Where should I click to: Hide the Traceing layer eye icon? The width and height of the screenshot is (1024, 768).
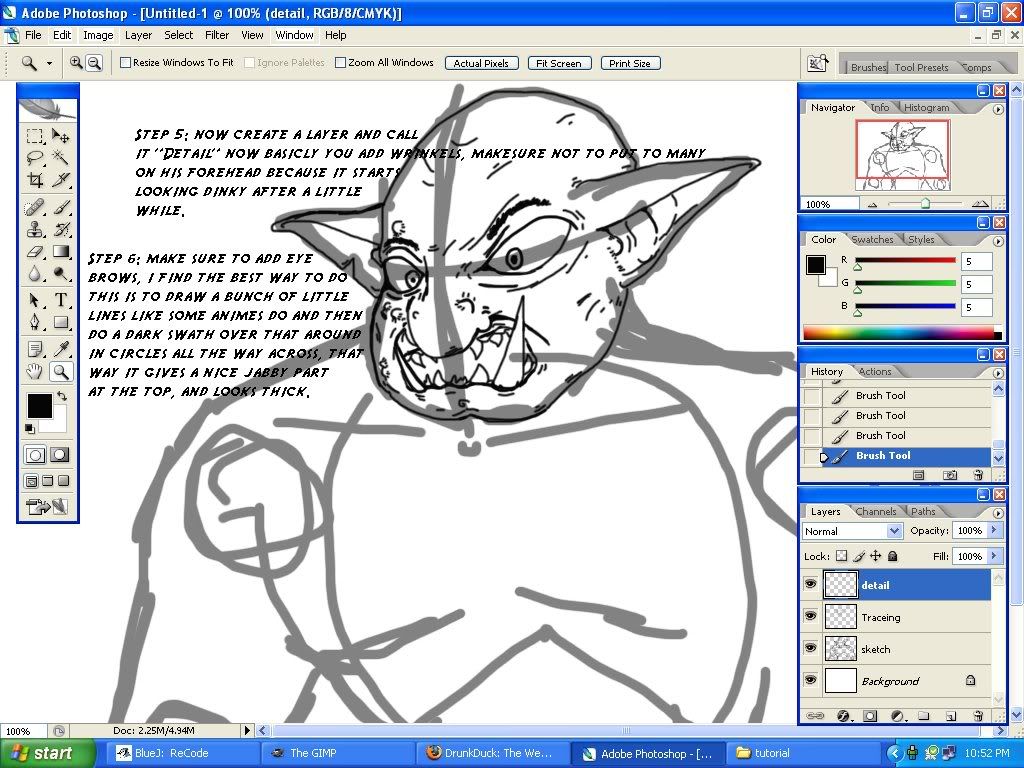[810, 616]
